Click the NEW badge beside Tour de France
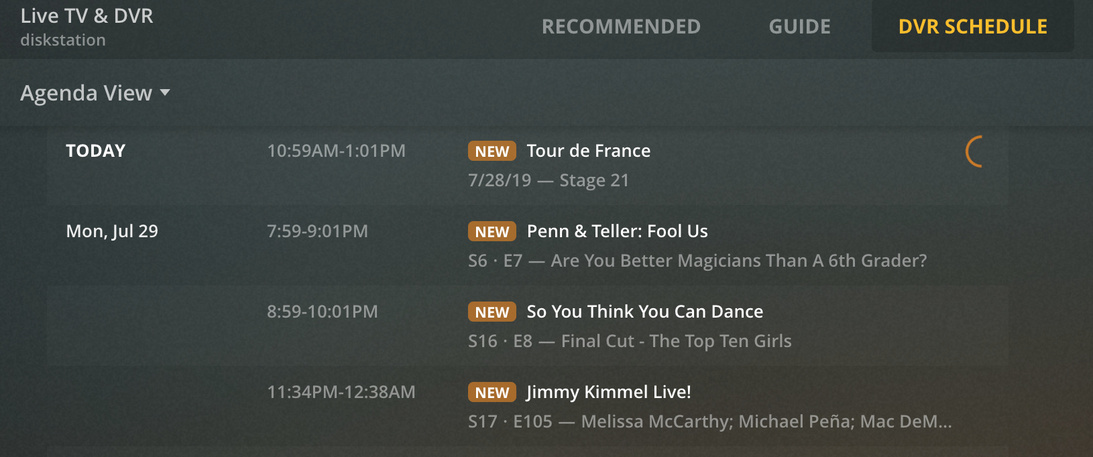Image resolution: width=1093 pixels, height=457 pixels. point(491,151)
